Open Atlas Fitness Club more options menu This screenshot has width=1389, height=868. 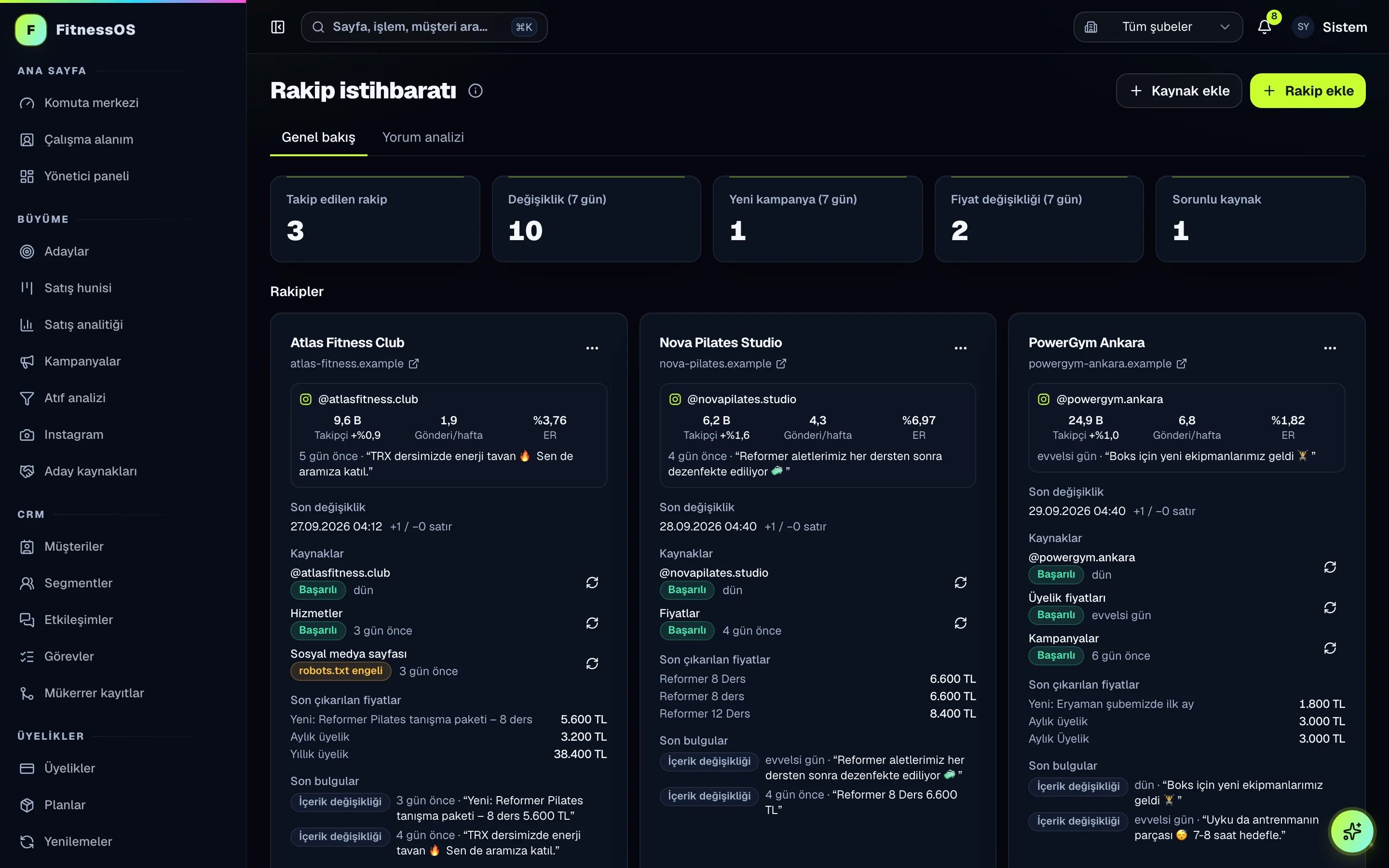592,348
